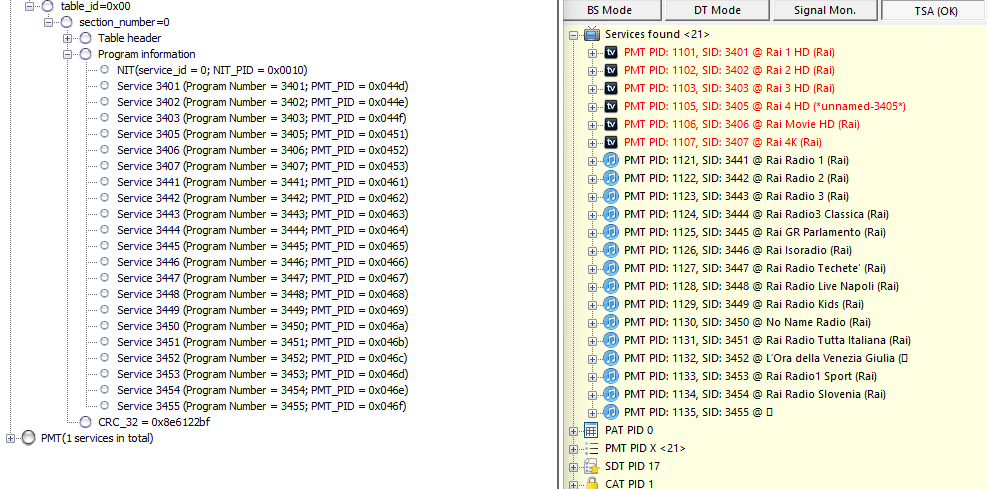Open the Signal Mon. tab

[825, 10]
